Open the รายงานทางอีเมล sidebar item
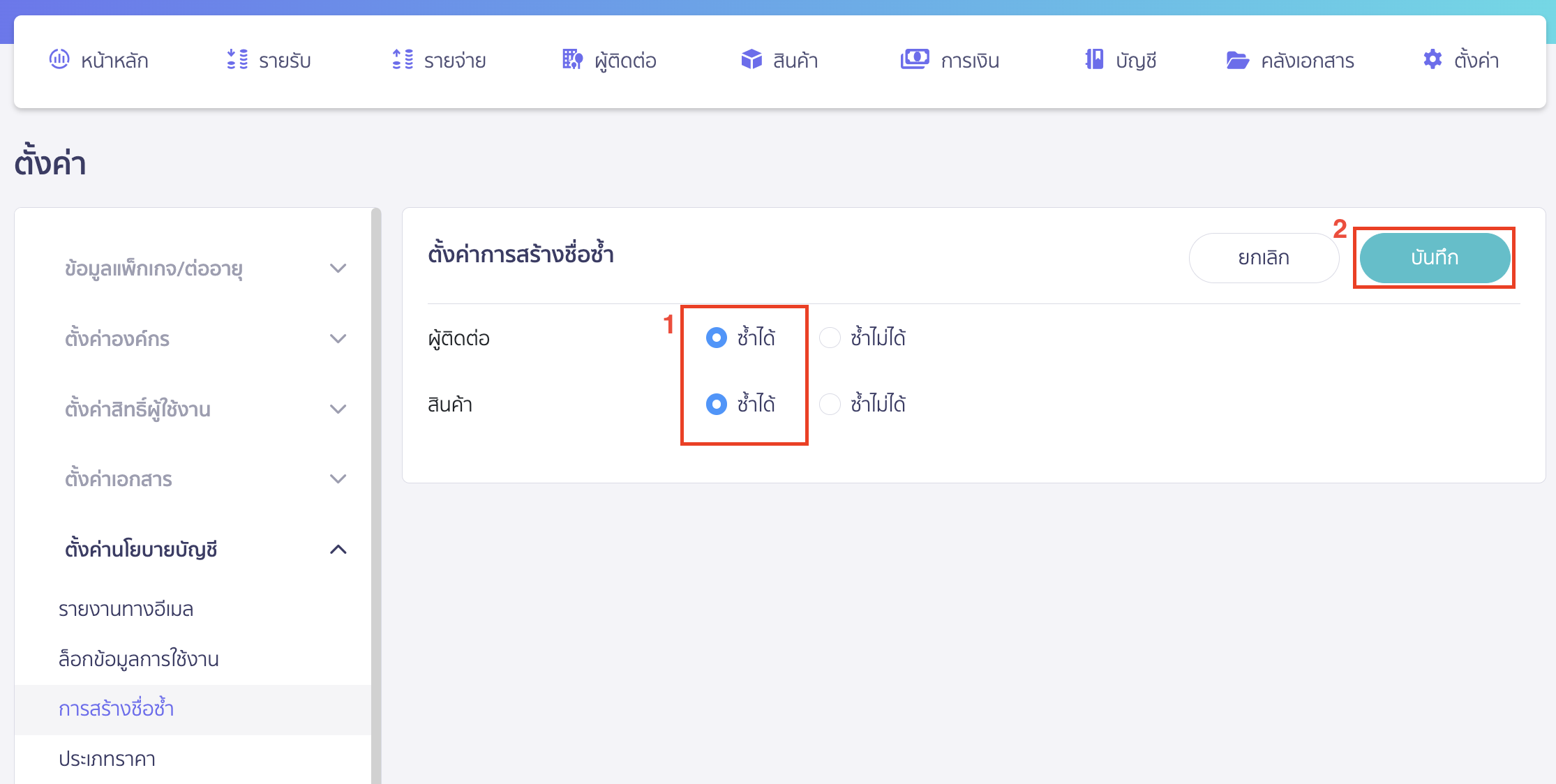This screenshot has width=1556, height=784. [x=126, y=608]
